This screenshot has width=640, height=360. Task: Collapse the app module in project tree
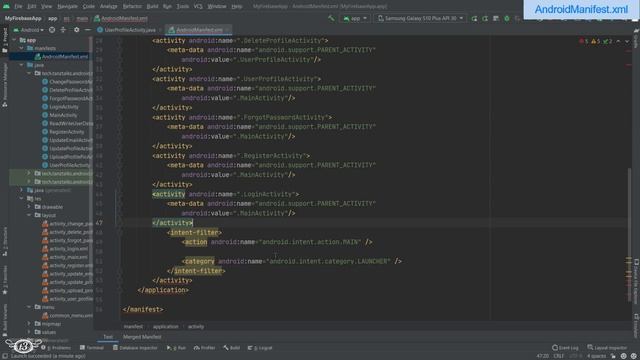tap(15, 40)
